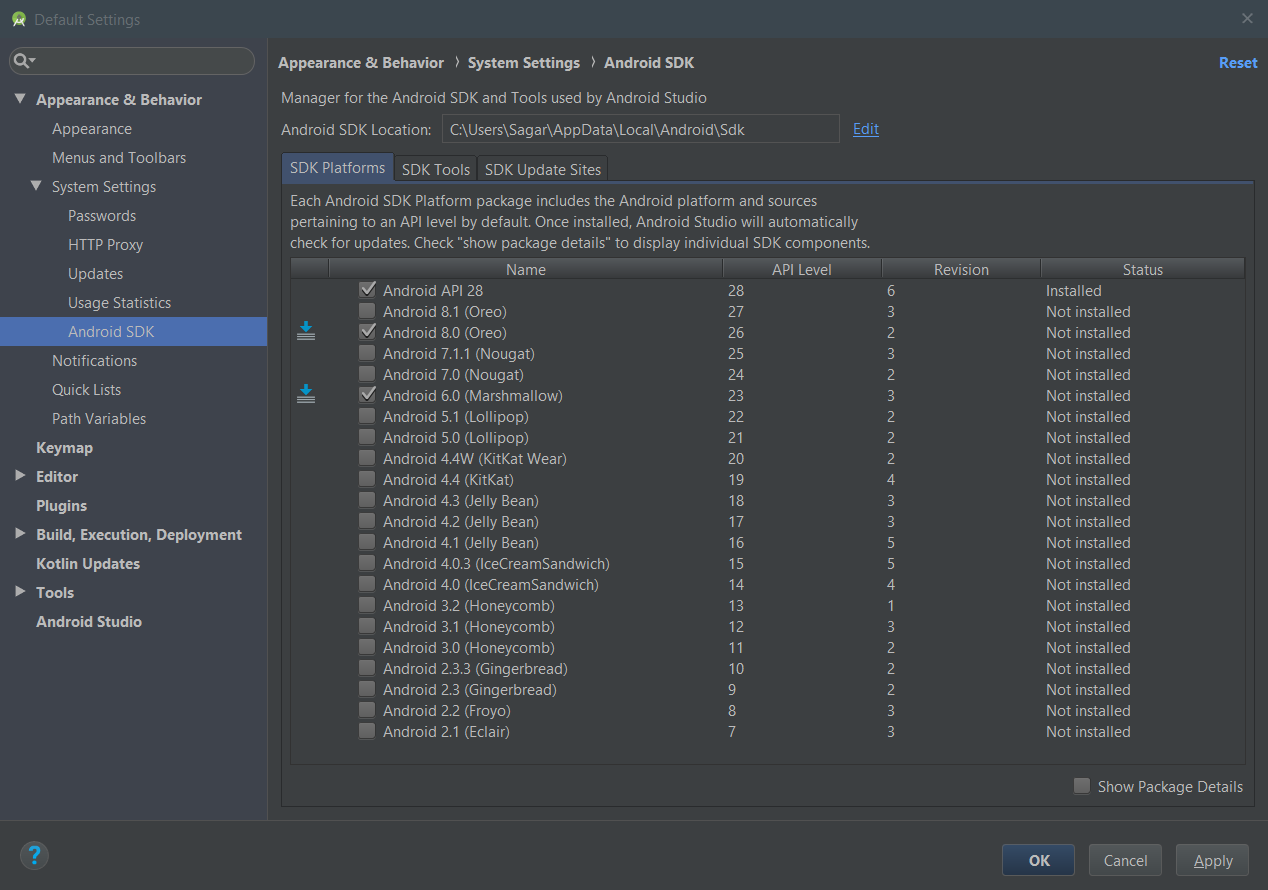Viewport: 1268px width, 890px height.
Task: Click the Edit link for SDK location
Action: tap(866, 129)
